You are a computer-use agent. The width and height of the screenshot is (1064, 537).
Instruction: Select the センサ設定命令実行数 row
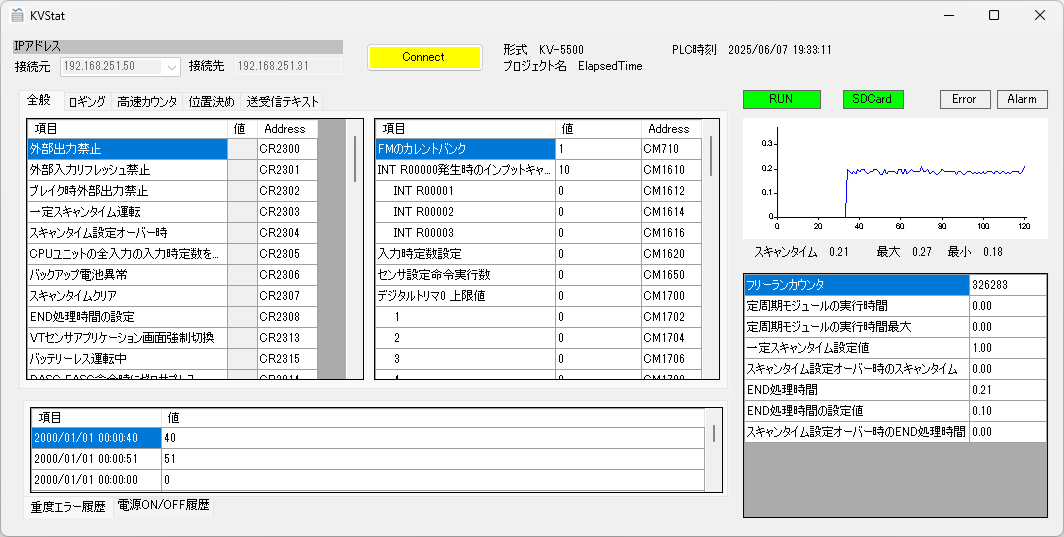464,275
